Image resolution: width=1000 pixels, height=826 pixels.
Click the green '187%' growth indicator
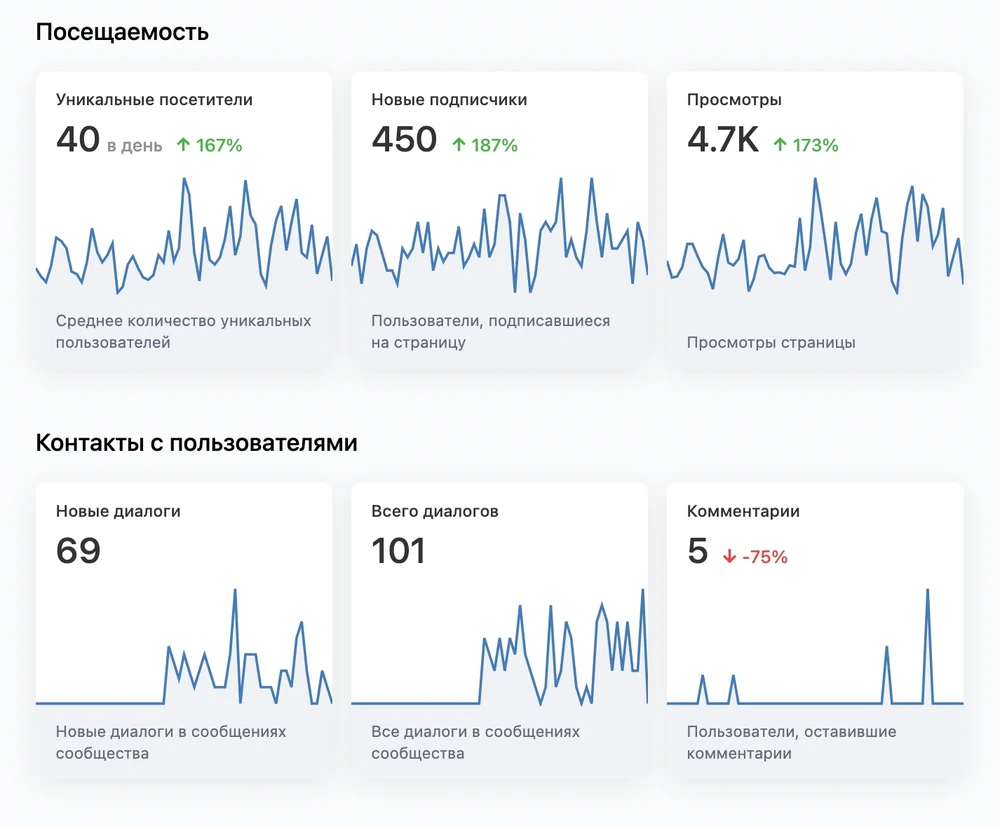point(485,145)
